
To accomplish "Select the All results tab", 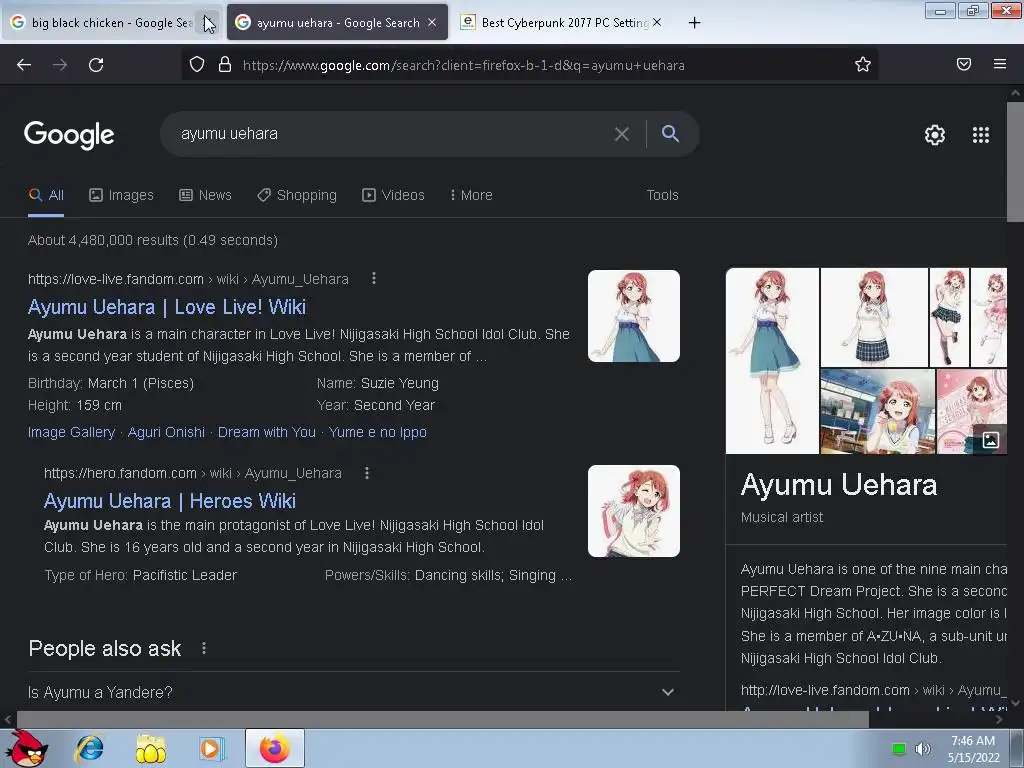I will click(46, 195).
